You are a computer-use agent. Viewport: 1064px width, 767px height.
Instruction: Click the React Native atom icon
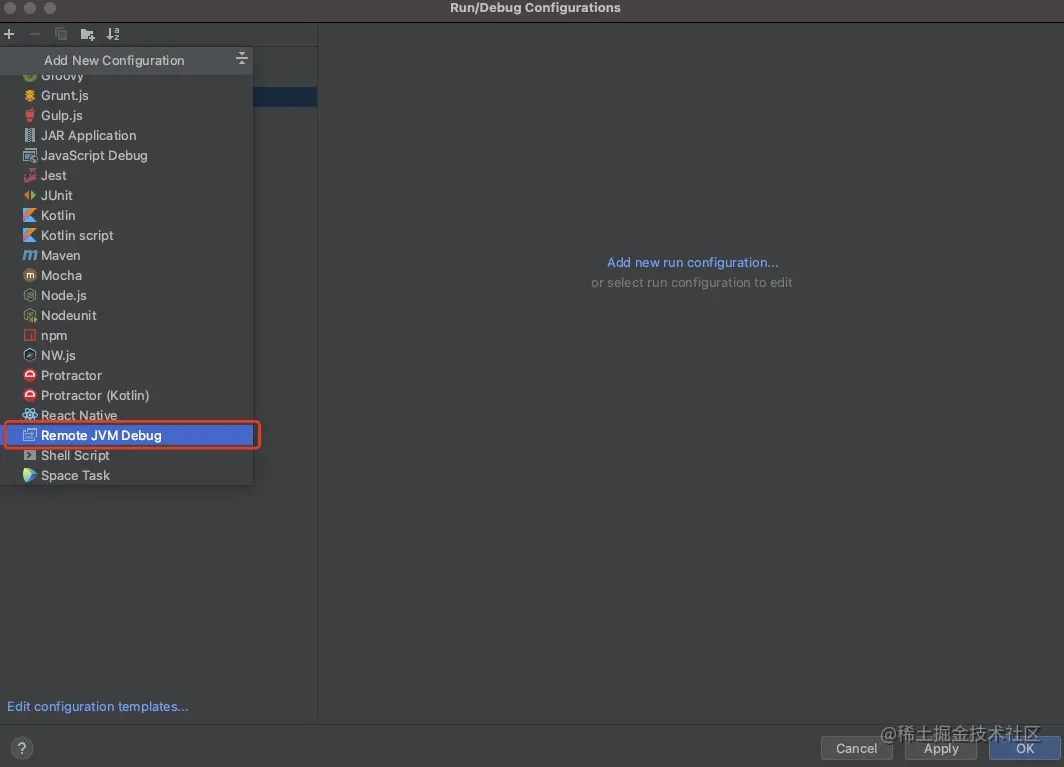coord(30,415)
